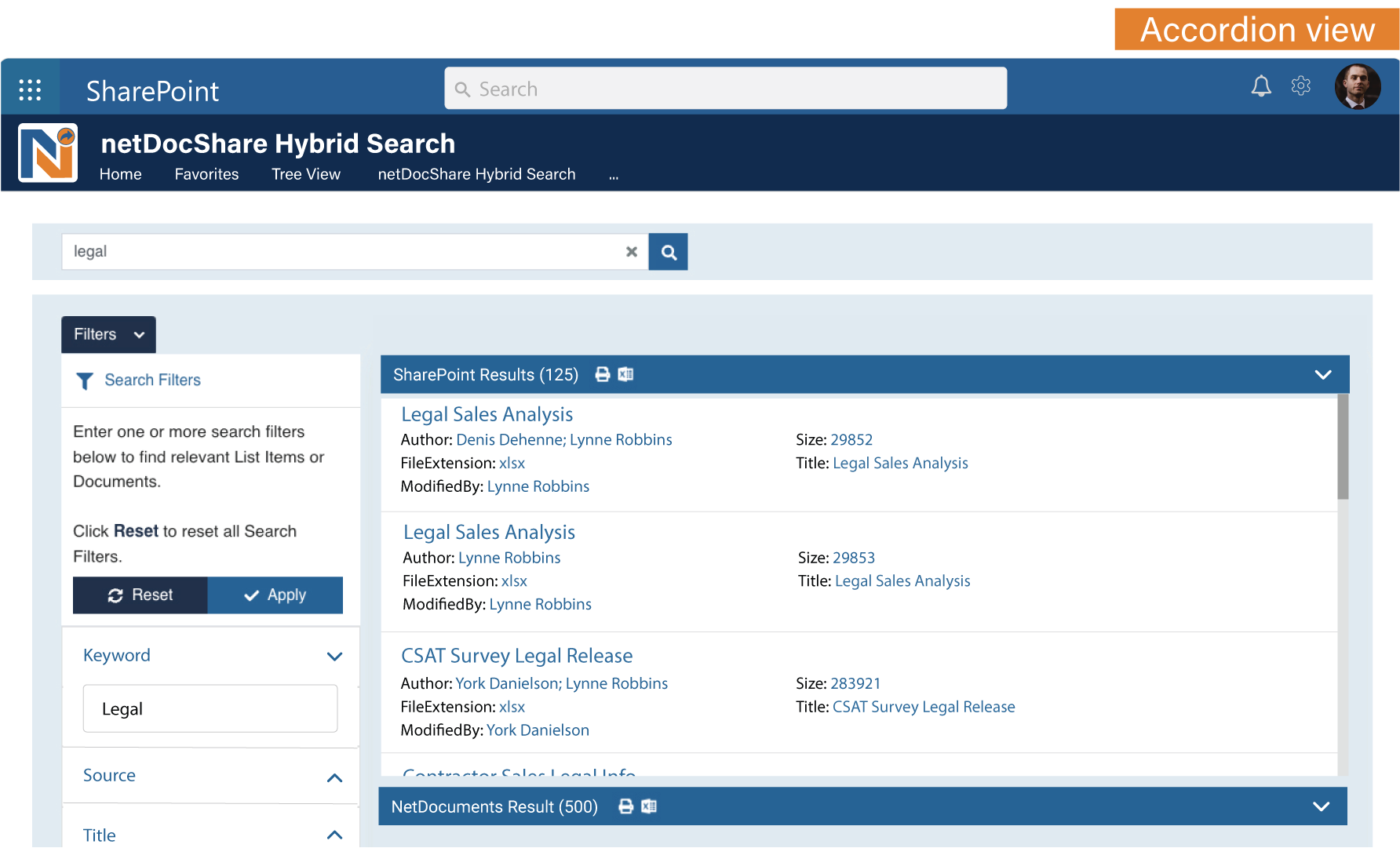Go to the Home nav item
This screenshot has width=1400, height=848.
(121, 174)
